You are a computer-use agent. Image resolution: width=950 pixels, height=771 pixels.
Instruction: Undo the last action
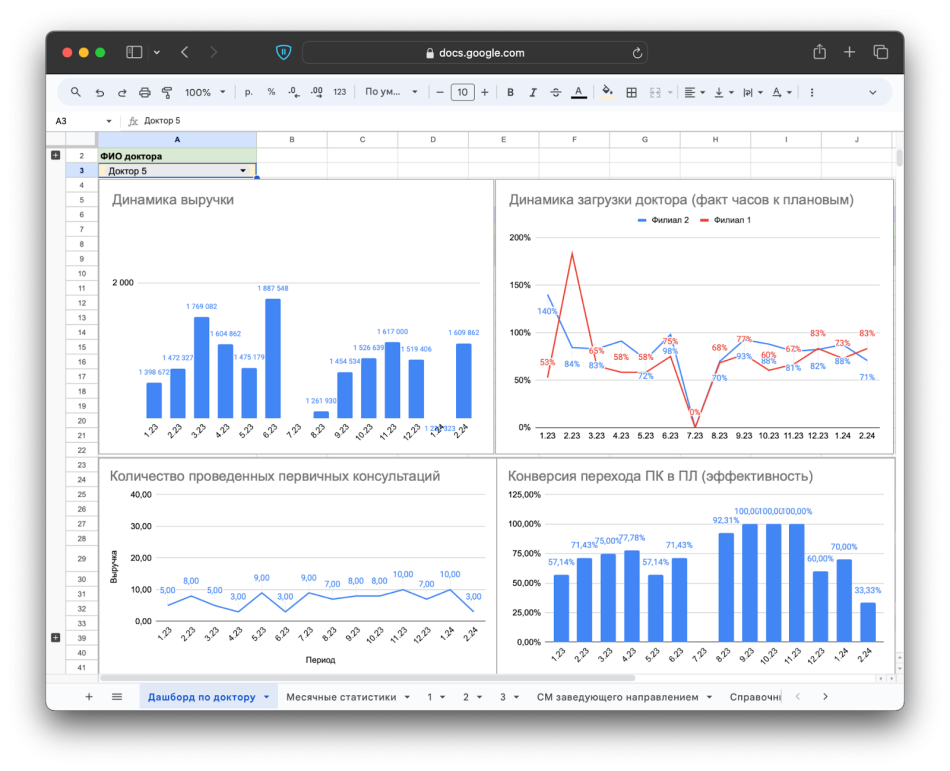click(99, 92)
